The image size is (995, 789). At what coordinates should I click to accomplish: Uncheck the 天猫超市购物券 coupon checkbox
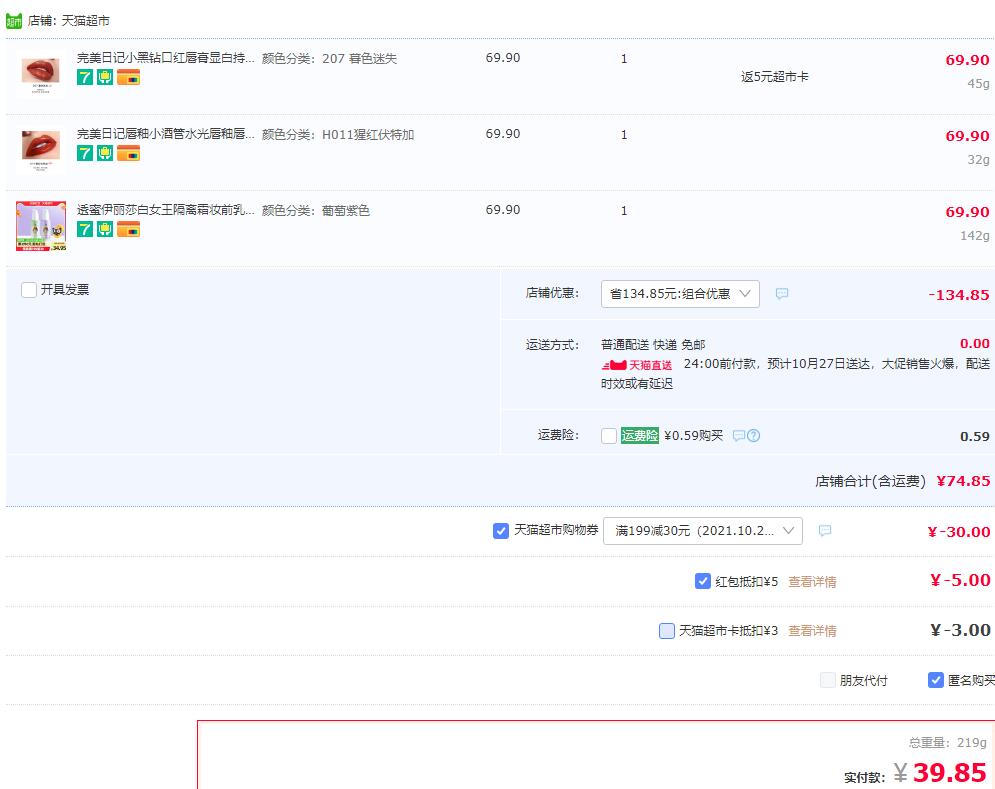click(501, 531)
